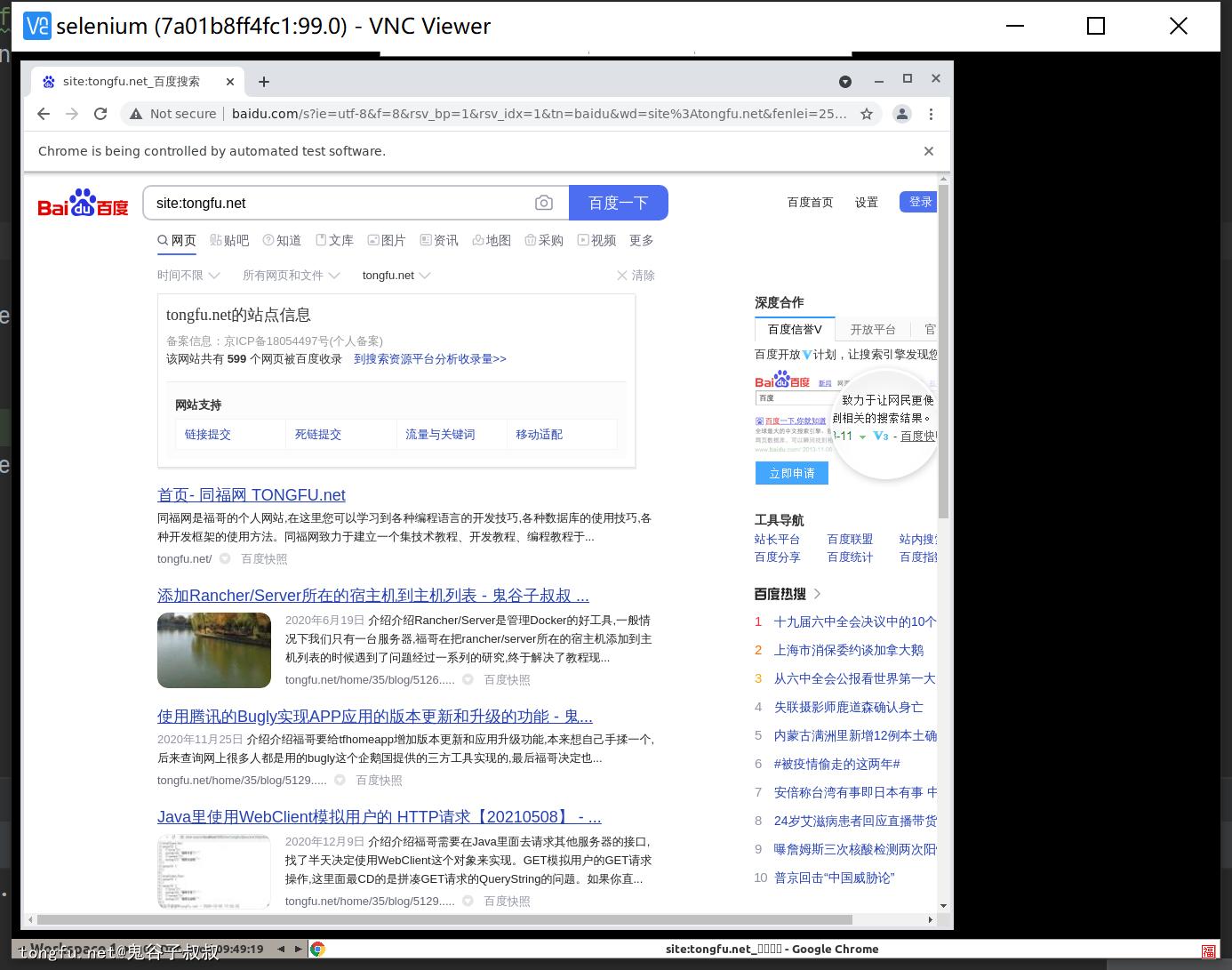Reload the page with the refresh icon
The image size is (1232, 970).
[100, 114]
